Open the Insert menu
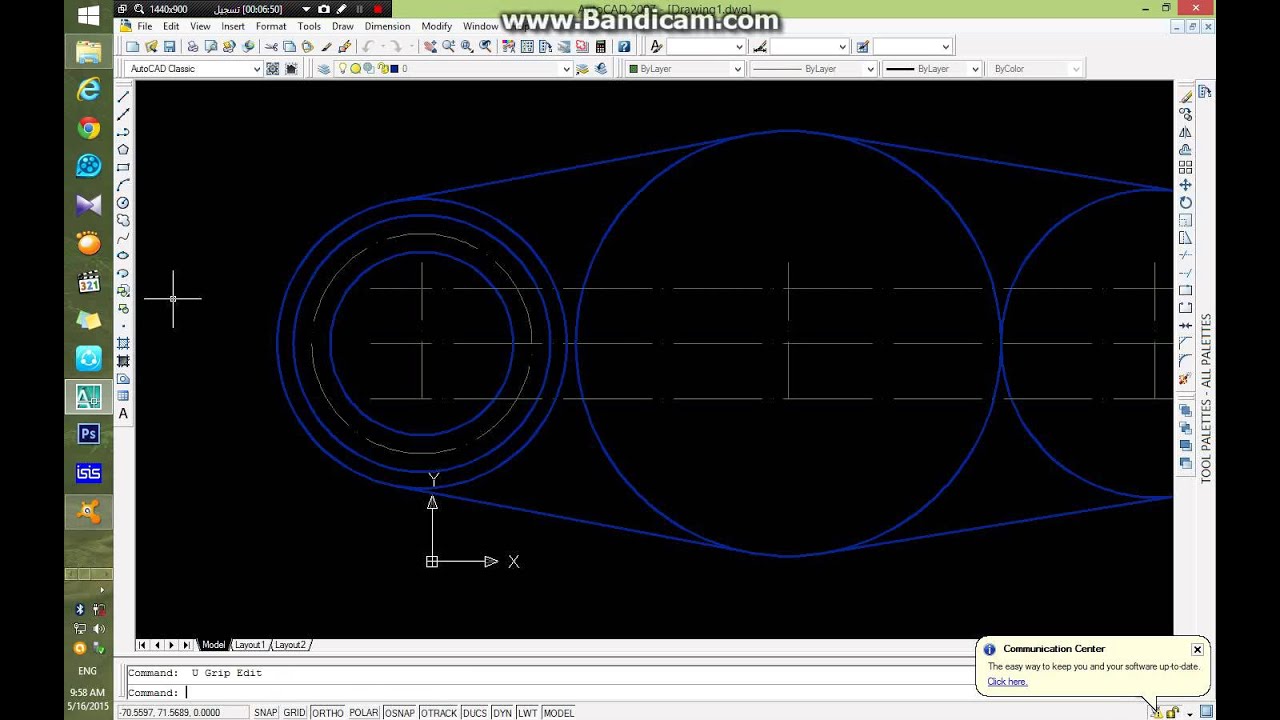The width and height of the screenshot is (1280, 720). 232,26
